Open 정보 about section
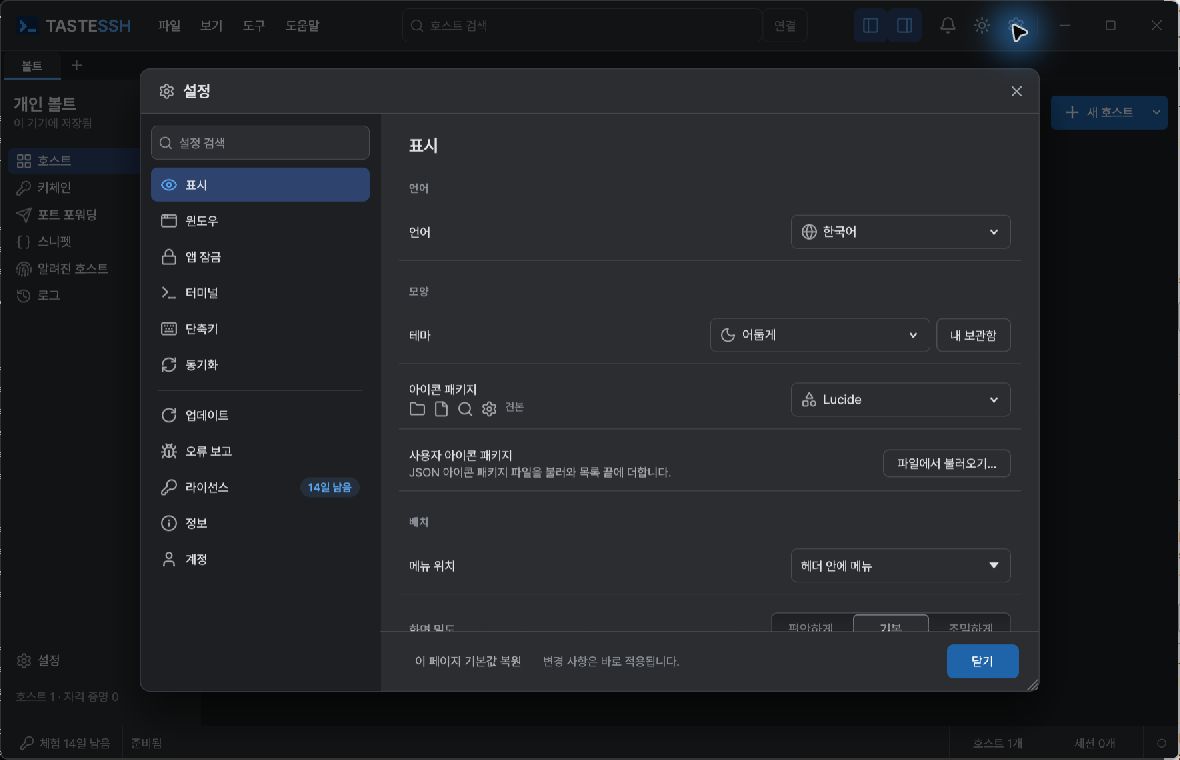 (260, 524)
